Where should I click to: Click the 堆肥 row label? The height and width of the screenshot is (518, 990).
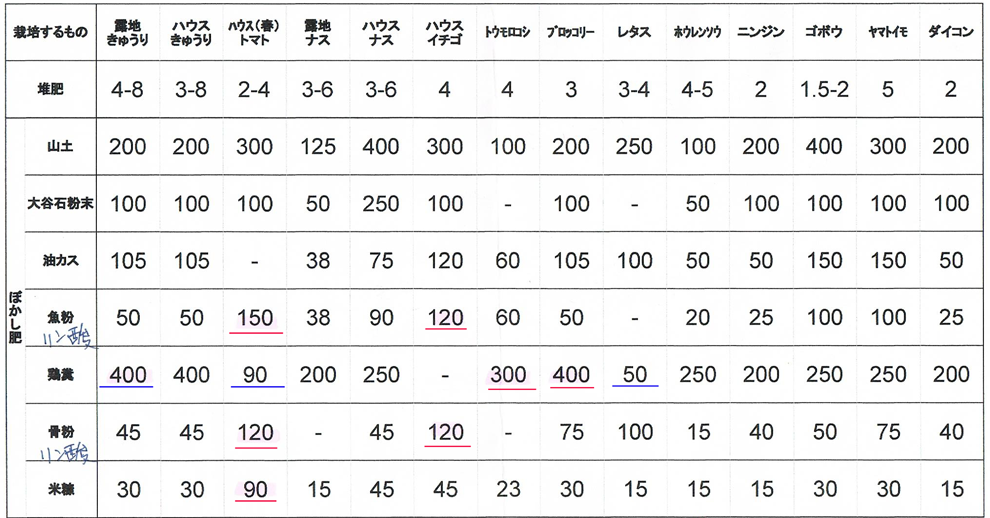click(x=52, y=89)
